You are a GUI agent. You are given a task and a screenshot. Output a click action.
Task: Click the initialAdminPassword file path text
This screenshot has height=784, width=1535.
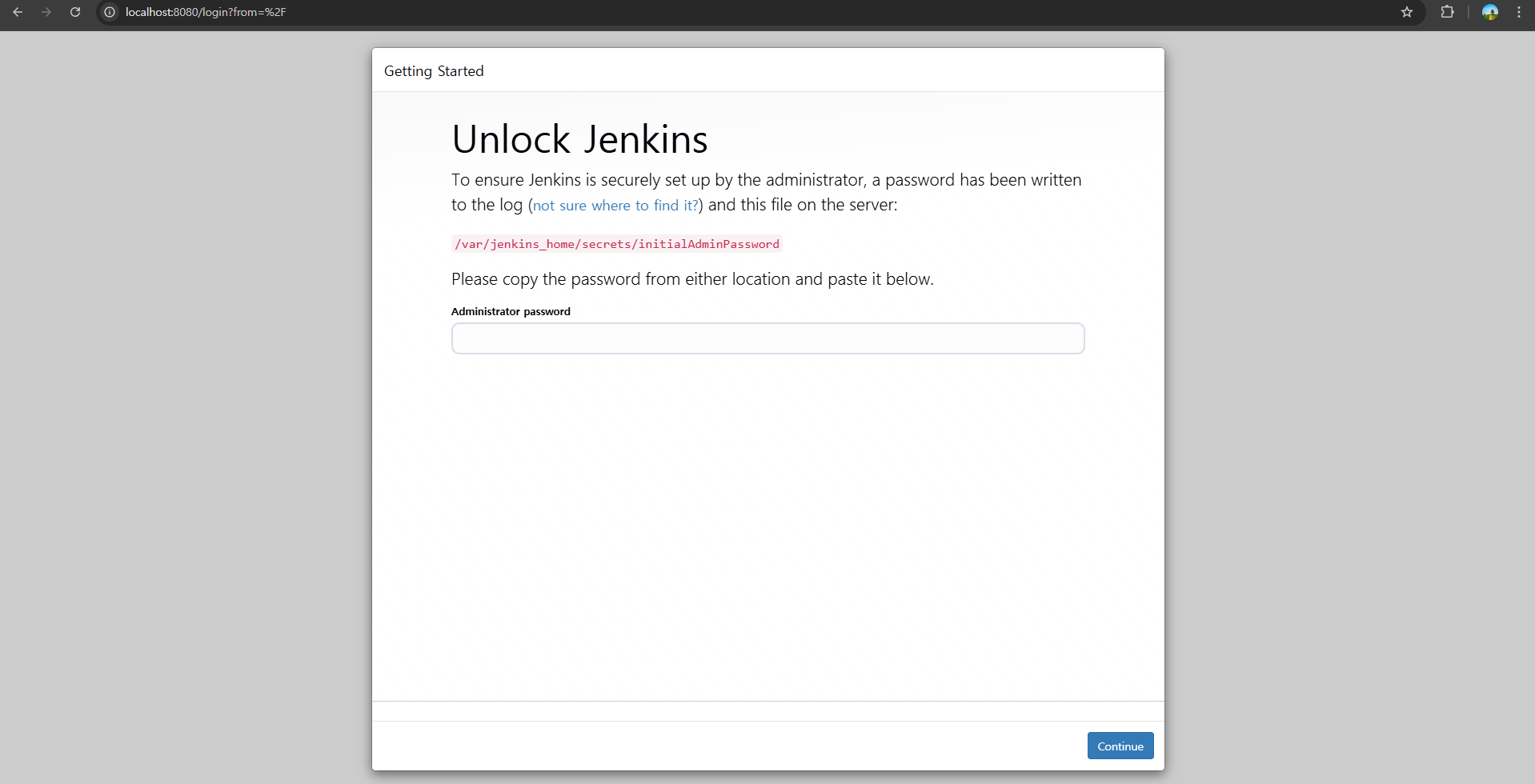click(617, 244)
